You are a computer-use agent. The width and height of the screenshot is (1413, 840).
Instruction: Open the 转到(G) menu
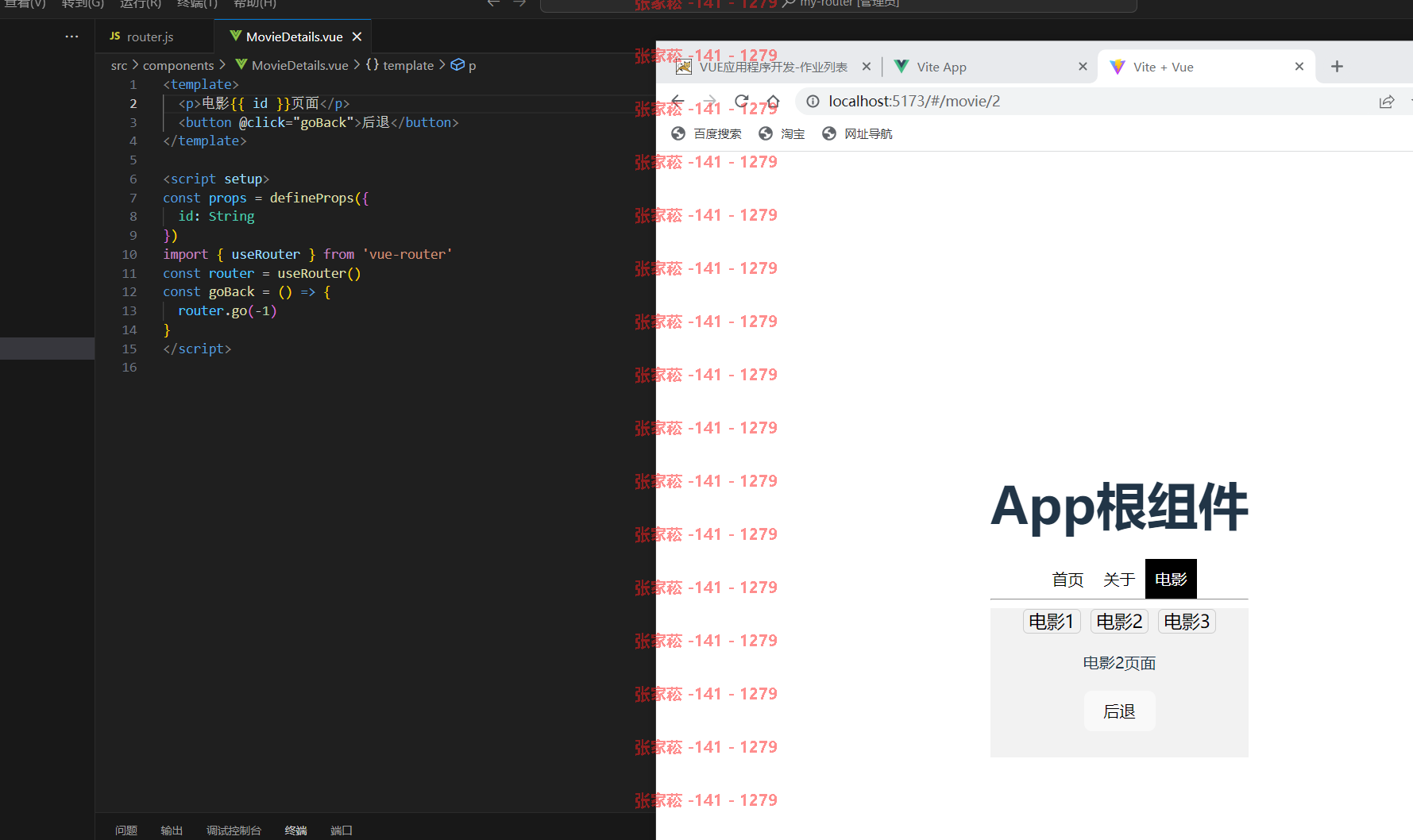pos(83,4)
